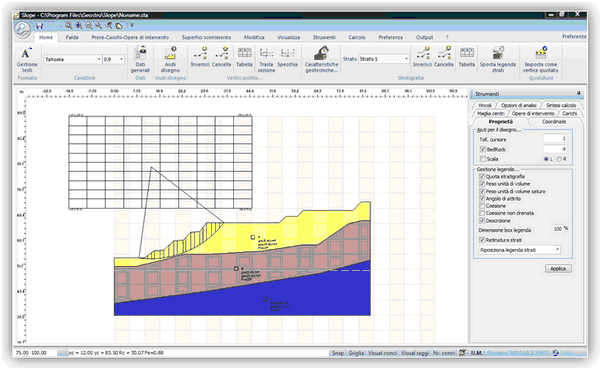Open Gestione testi tool
Image resolution: width=602 pixels, height=370 pixels.
(x=27, y=59)
